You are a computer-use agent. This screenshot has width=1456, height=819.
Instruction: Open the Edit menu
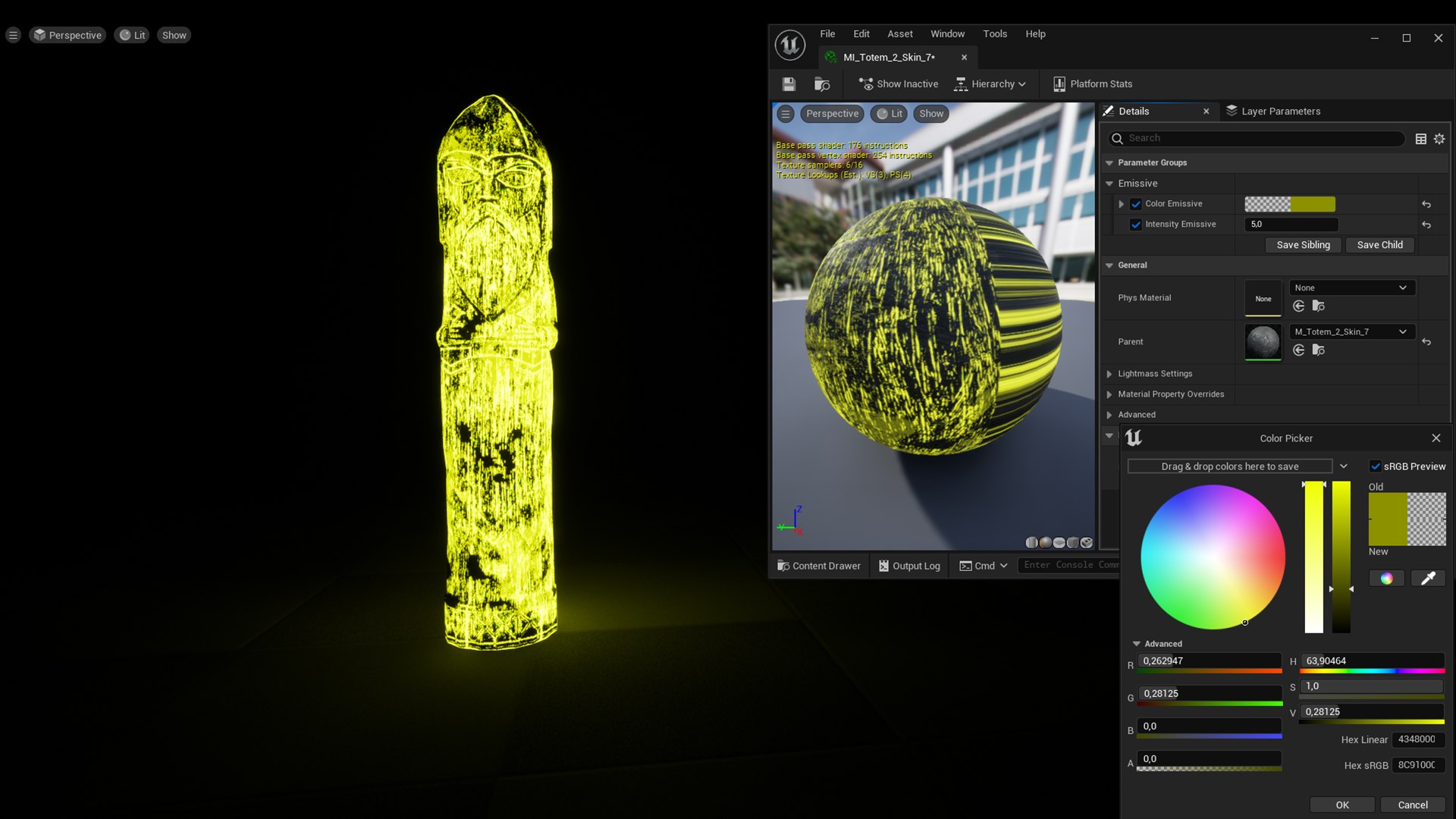(861, 34)
